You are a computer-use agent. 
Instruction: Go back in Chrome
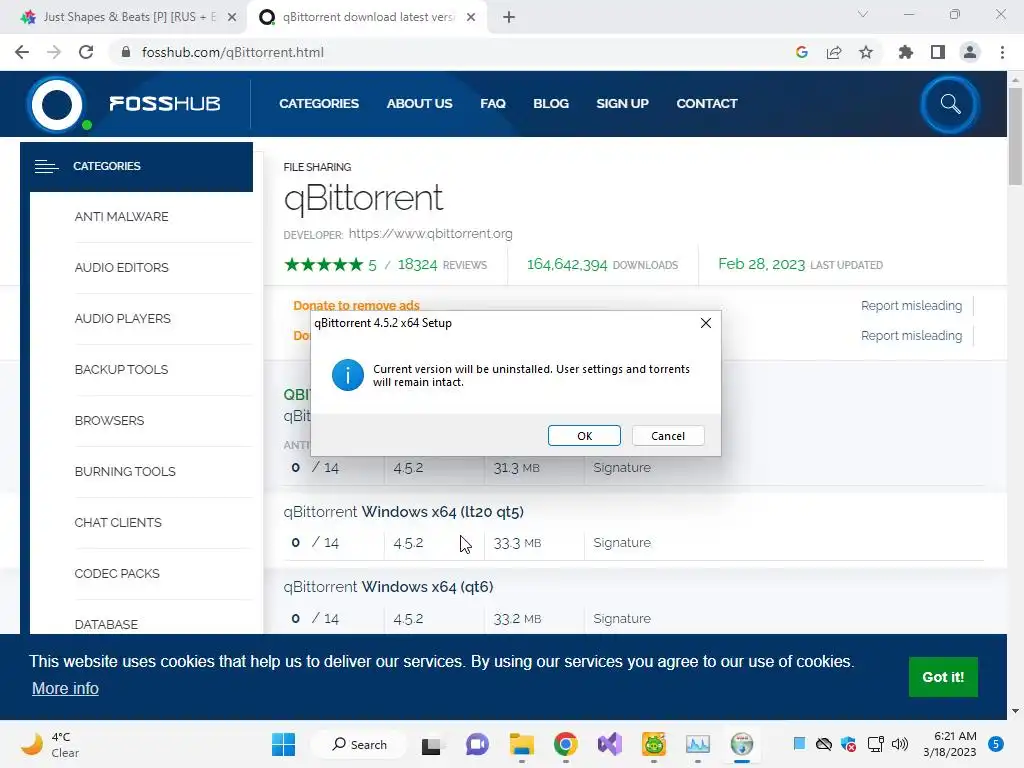22,52
